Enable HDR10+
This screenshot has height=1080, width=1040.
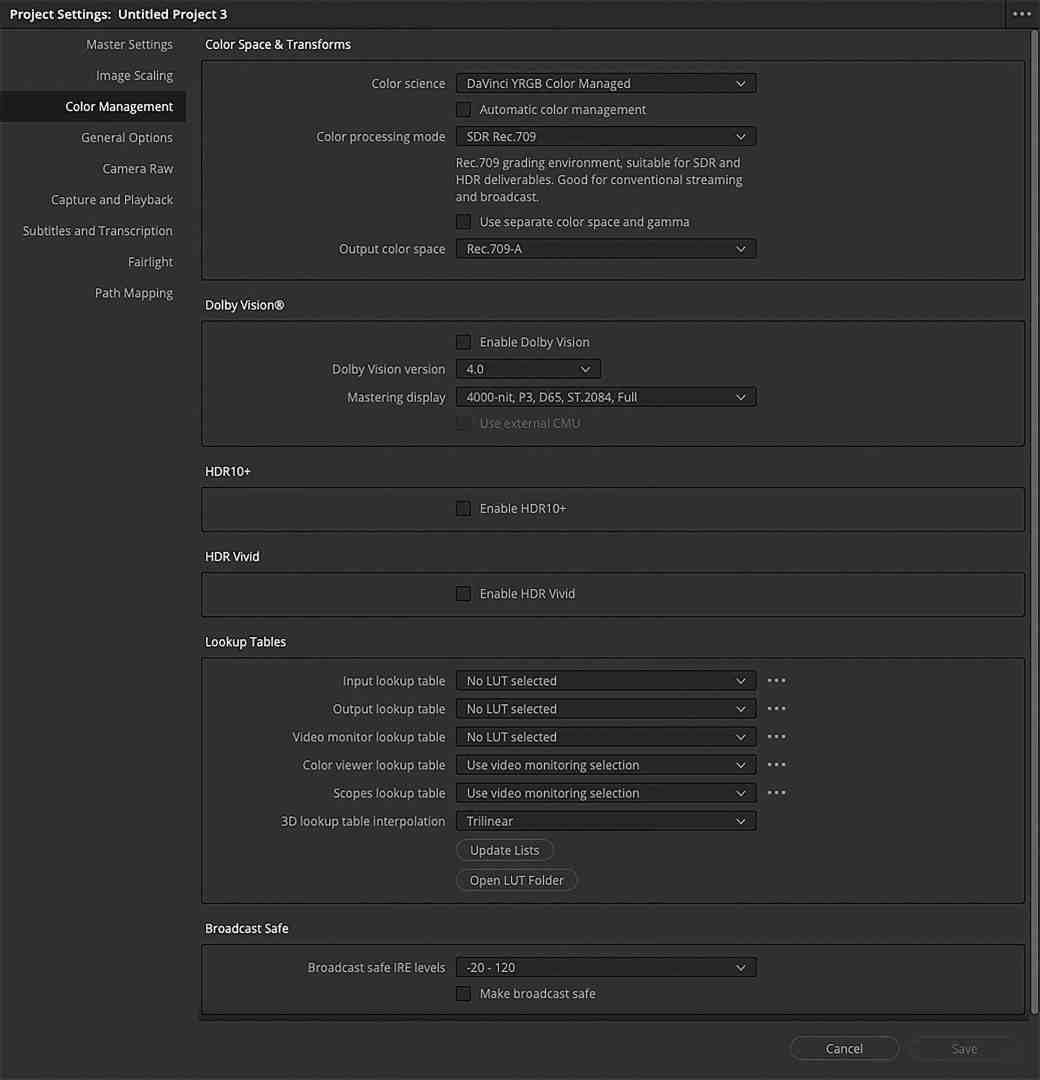[x=463, y=508]
